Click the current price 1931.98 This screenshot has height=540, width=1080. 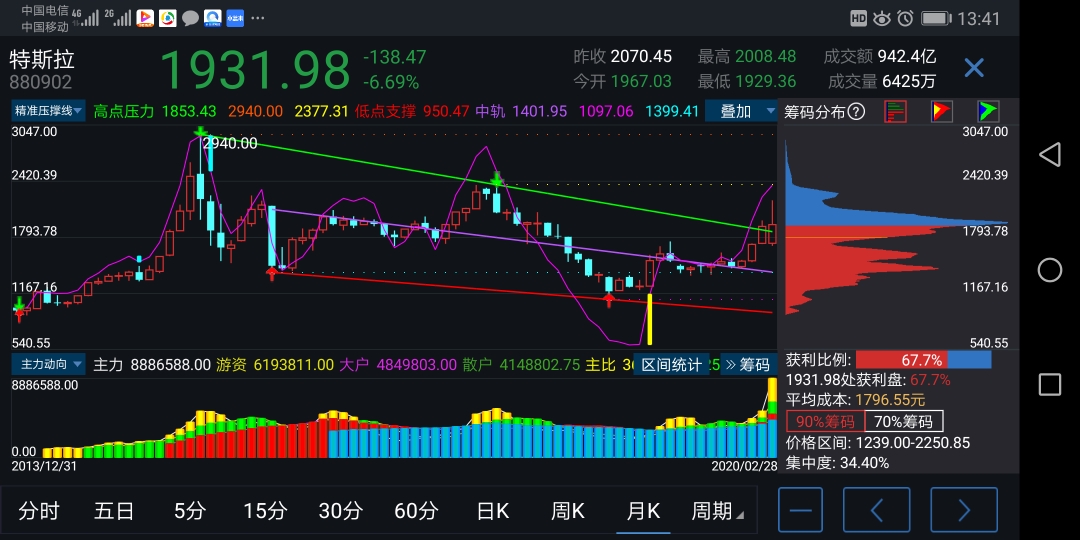point(255,70)
